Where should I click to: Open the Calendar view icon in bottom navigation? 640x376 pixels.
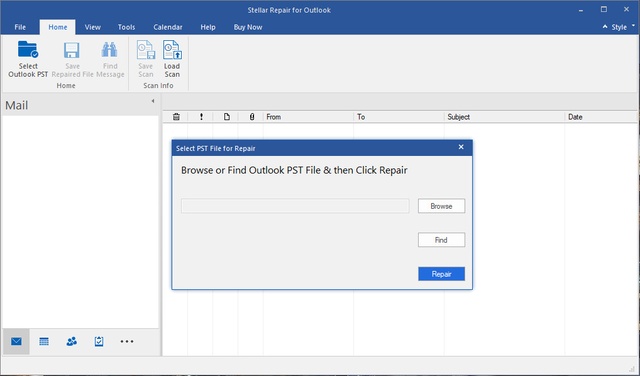[x=44, y=341]
